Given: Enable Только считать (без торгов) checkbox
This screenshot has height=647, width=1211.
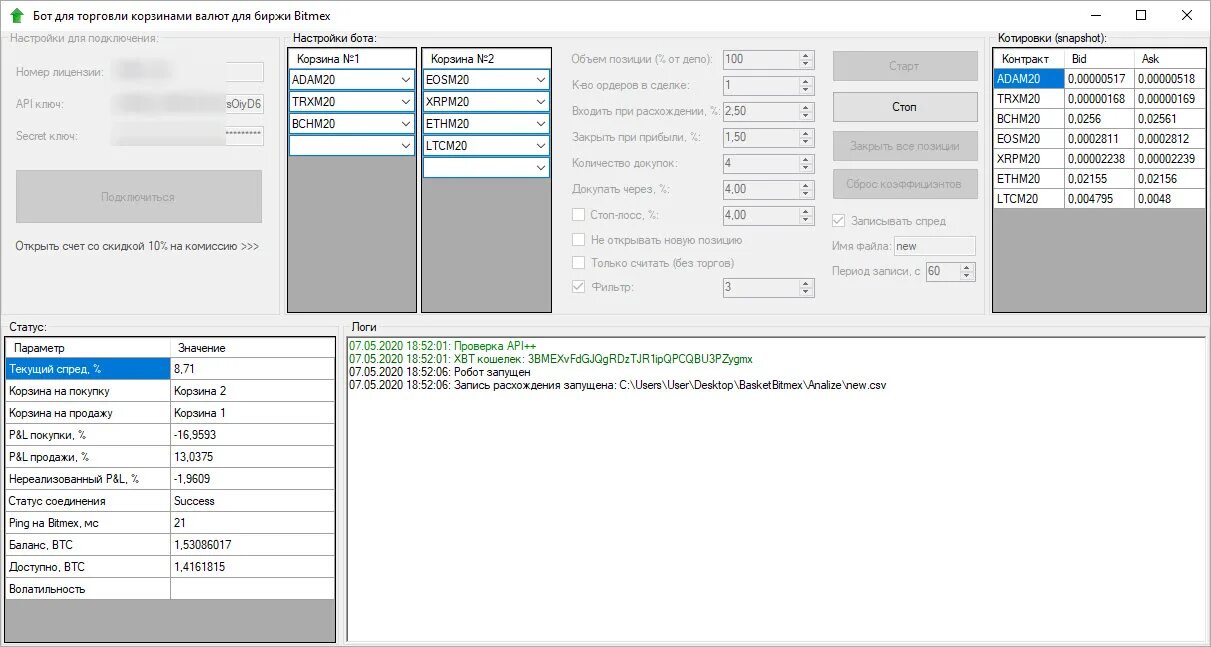Looking at the screenshot, I should (578, 263).
